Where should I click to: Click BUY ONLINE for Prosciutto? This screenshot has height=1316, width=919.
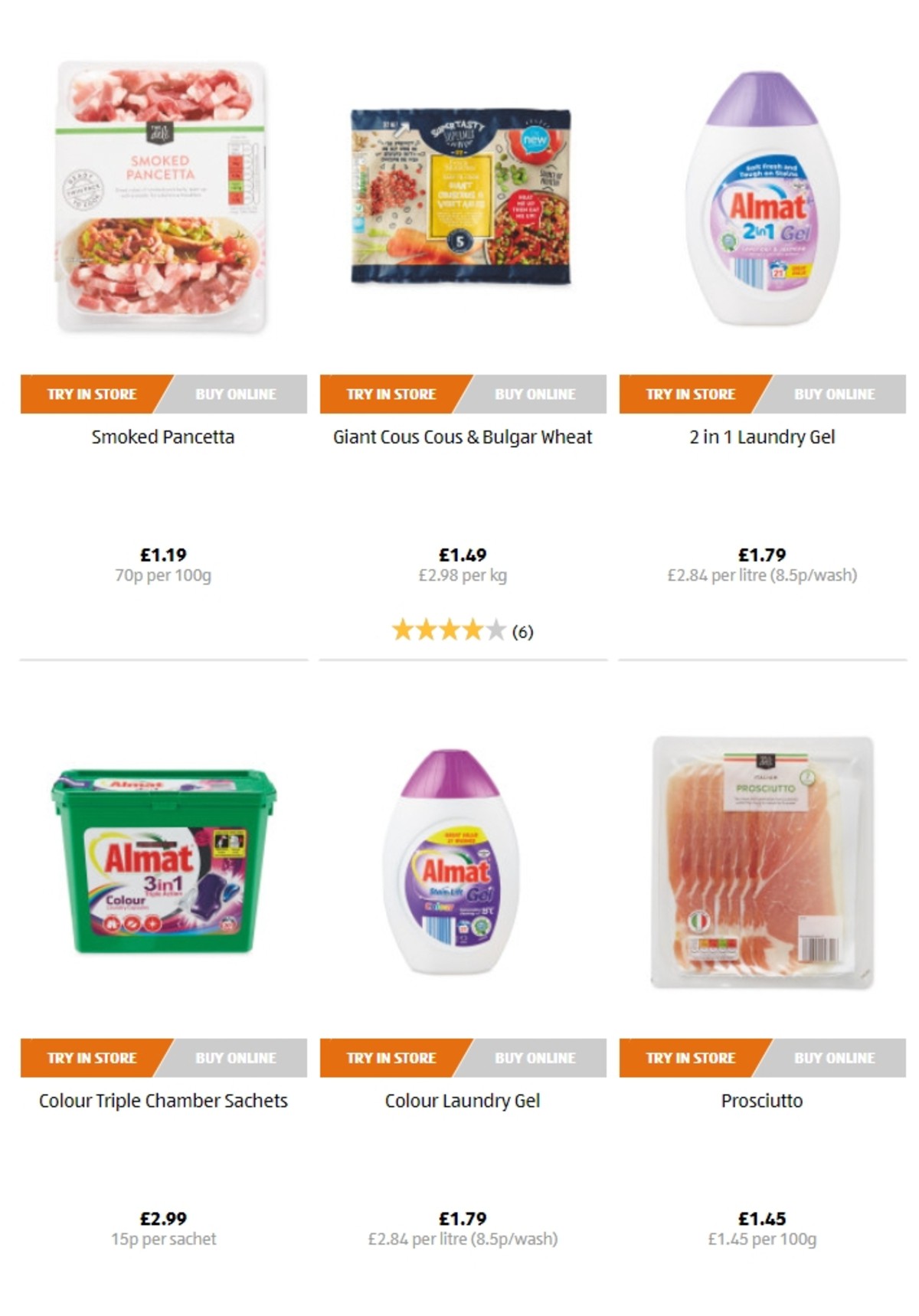click(833, 1058)
